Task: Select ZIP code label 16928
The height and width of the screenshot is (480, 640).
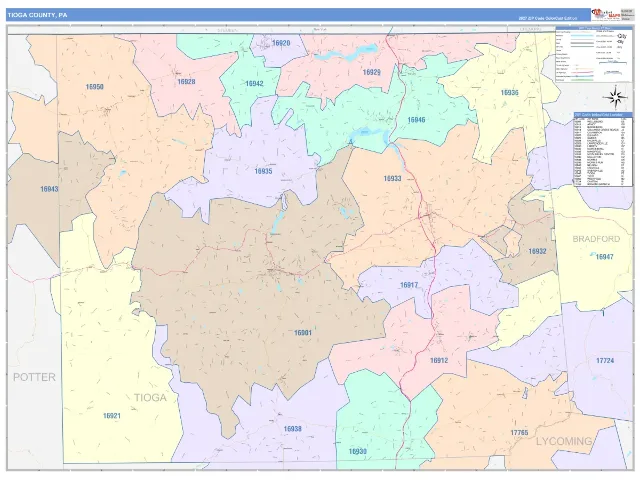Action: pyautogui.click(x=186, y=82)
